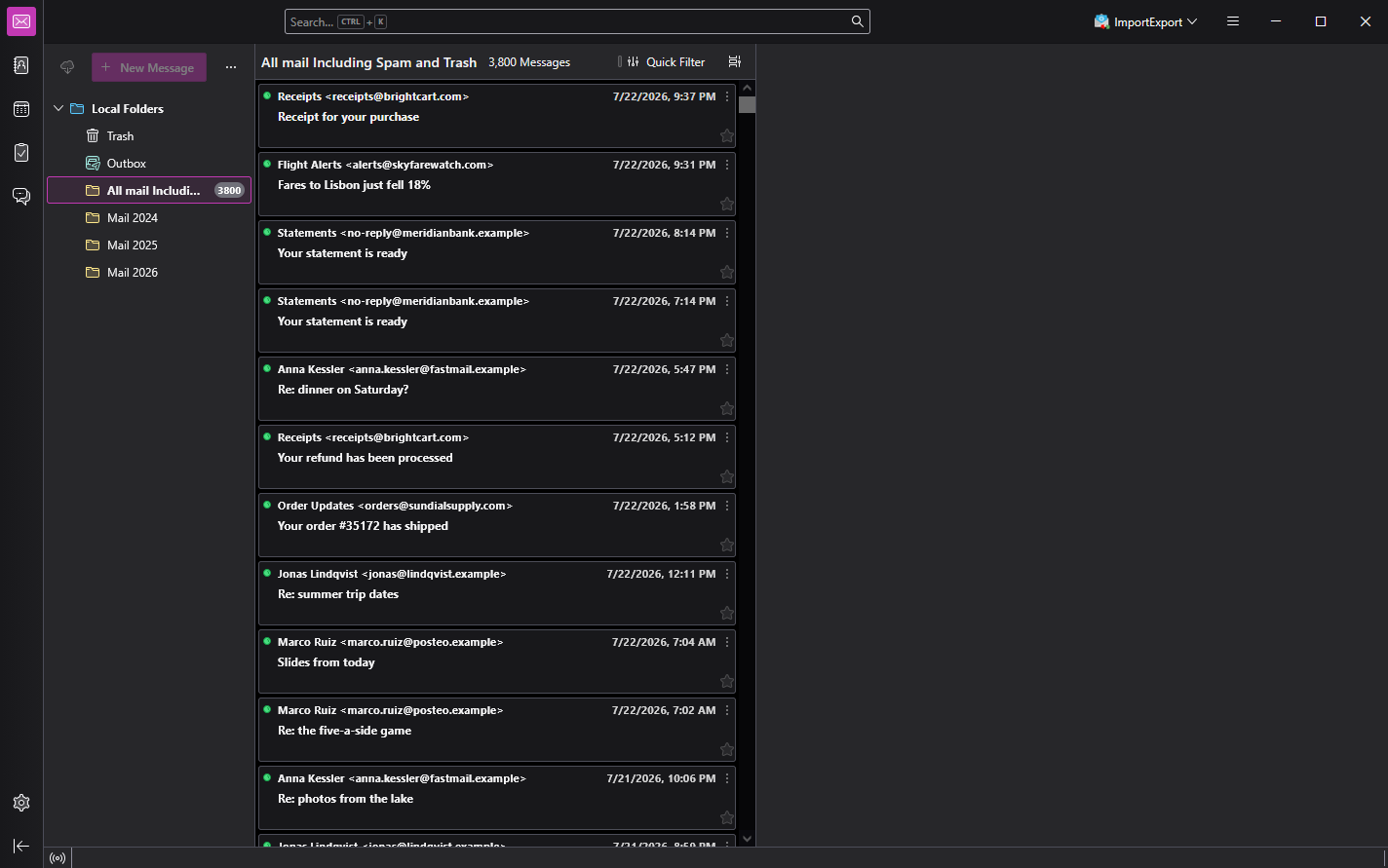Star the Slides from today message
1388x868 pixels.
[726, 682]
